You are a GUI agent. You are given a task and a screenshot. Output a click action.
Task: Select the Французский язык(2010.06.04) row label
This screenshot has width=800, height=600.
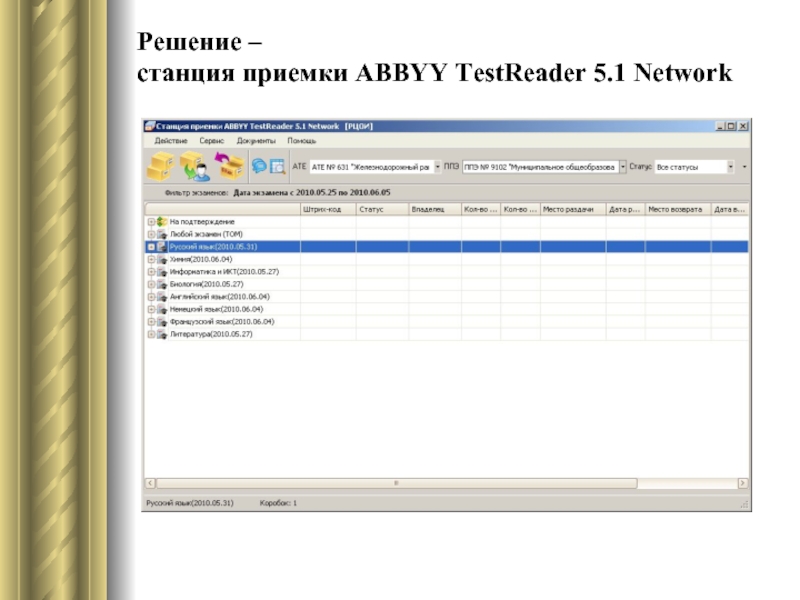click(x=222, y=322)
